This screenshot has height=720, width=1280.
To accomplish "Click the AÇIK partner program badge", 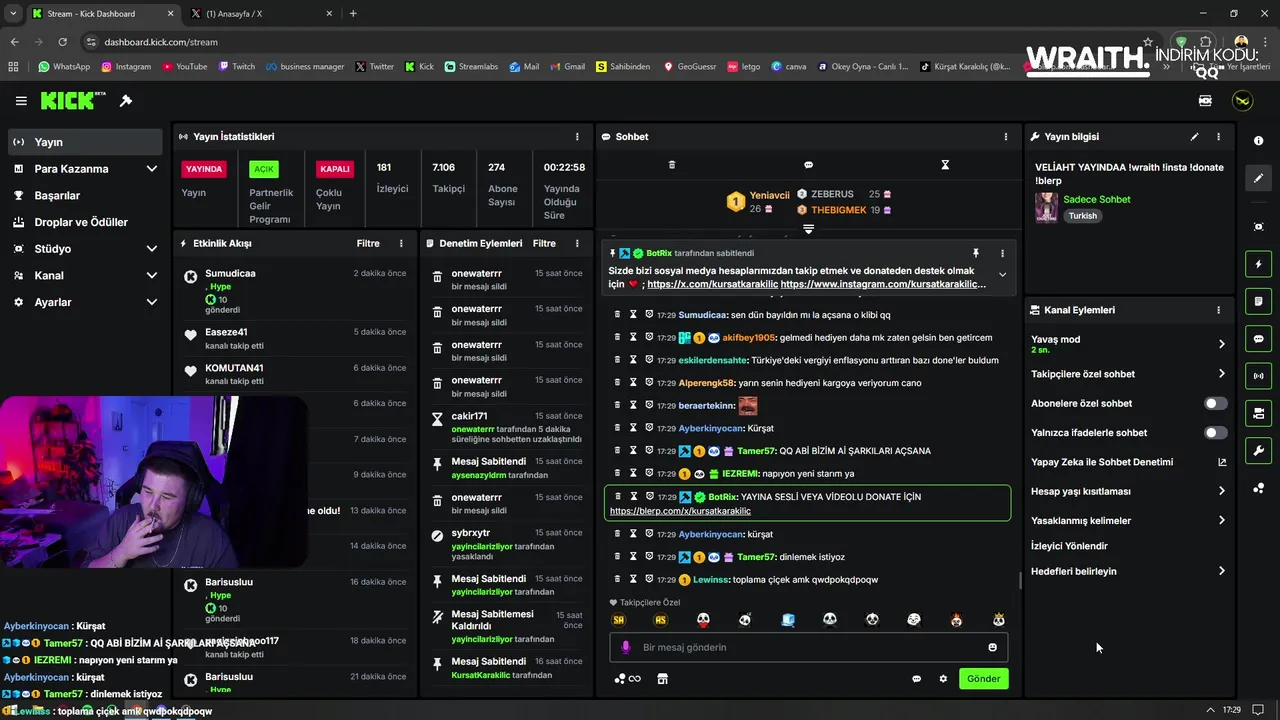I will pyautogui.click(x=263, y=169).
